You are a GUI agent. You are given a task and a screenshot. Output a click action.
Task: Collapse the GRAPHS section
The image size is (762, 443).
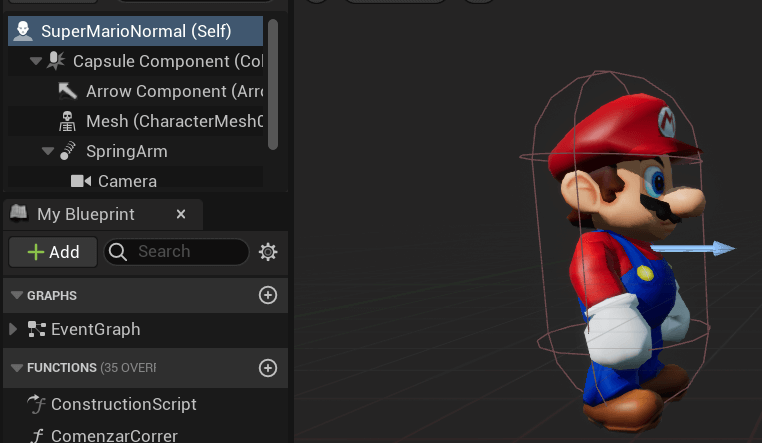tap(17, 295)
